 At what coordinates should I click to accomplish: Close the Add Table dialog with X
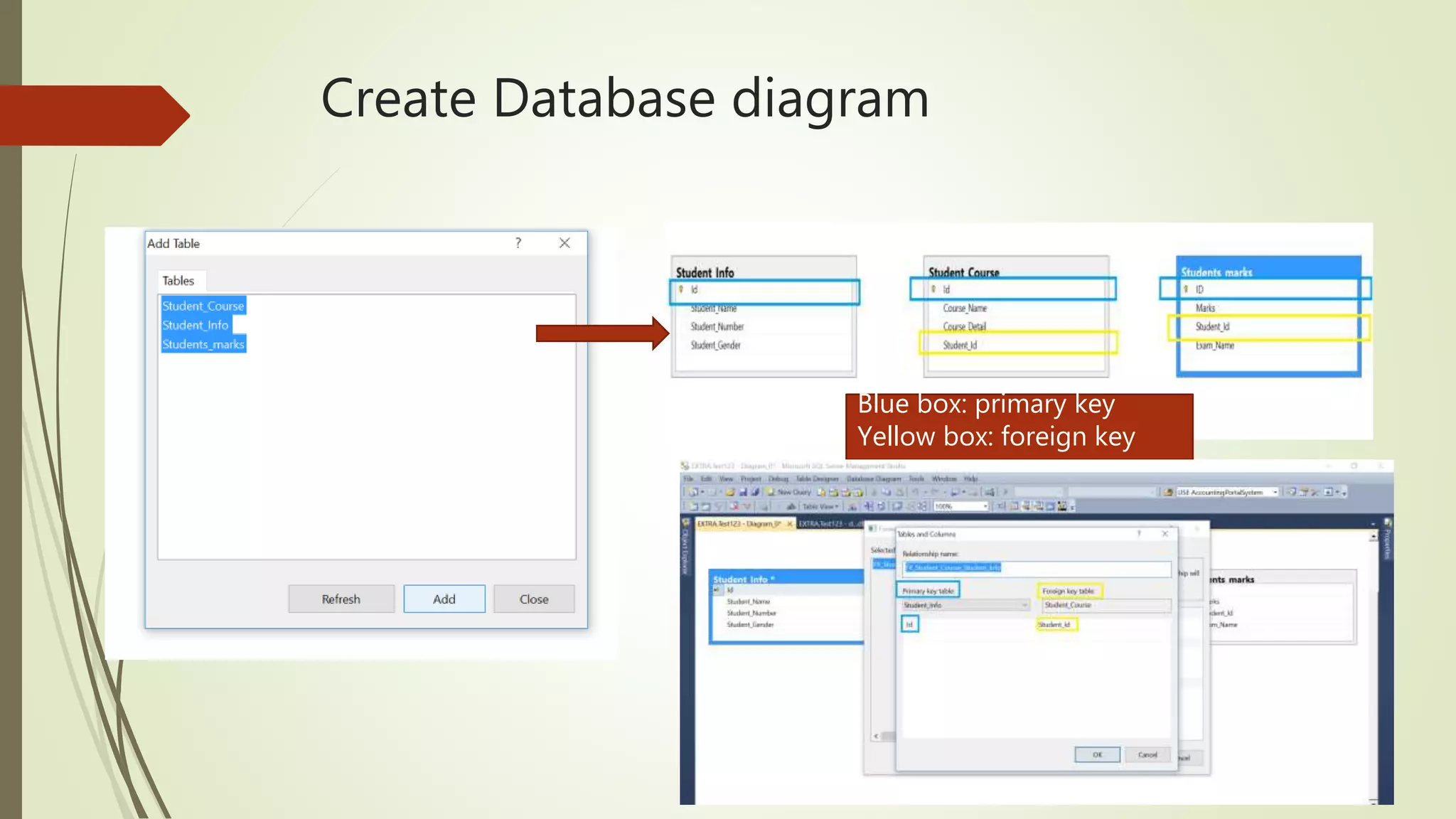click(x=564, y=243)
